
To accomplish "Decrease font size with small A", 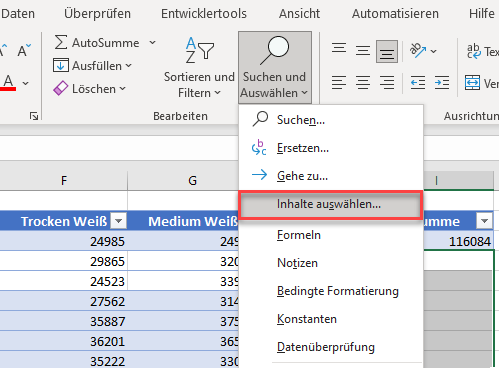I will click(x=24, y=50).
